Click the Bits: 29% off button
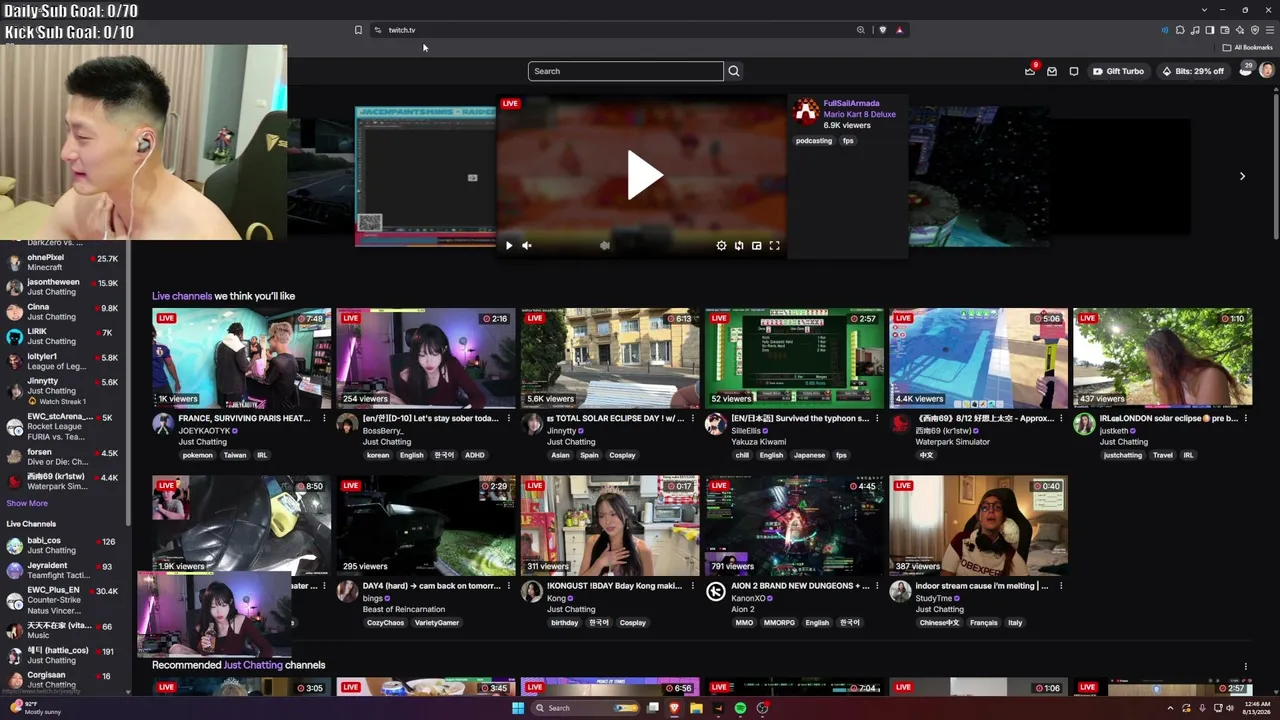Screen dimensions: 1280x720 (1192, 71)
